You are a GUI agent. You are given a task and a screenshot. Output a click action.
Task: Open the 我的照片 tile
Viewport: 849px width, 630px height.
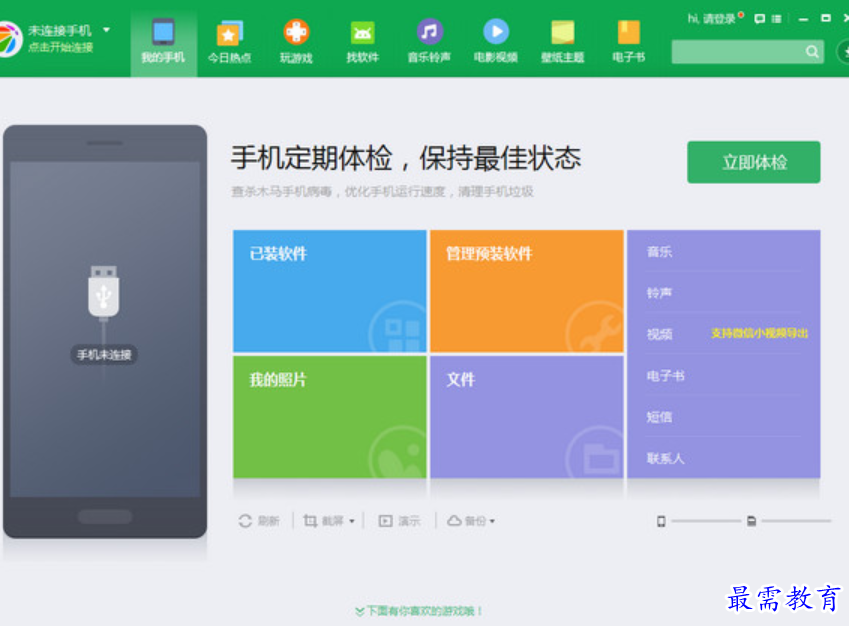pyautogui.click(x=330, y=417)
